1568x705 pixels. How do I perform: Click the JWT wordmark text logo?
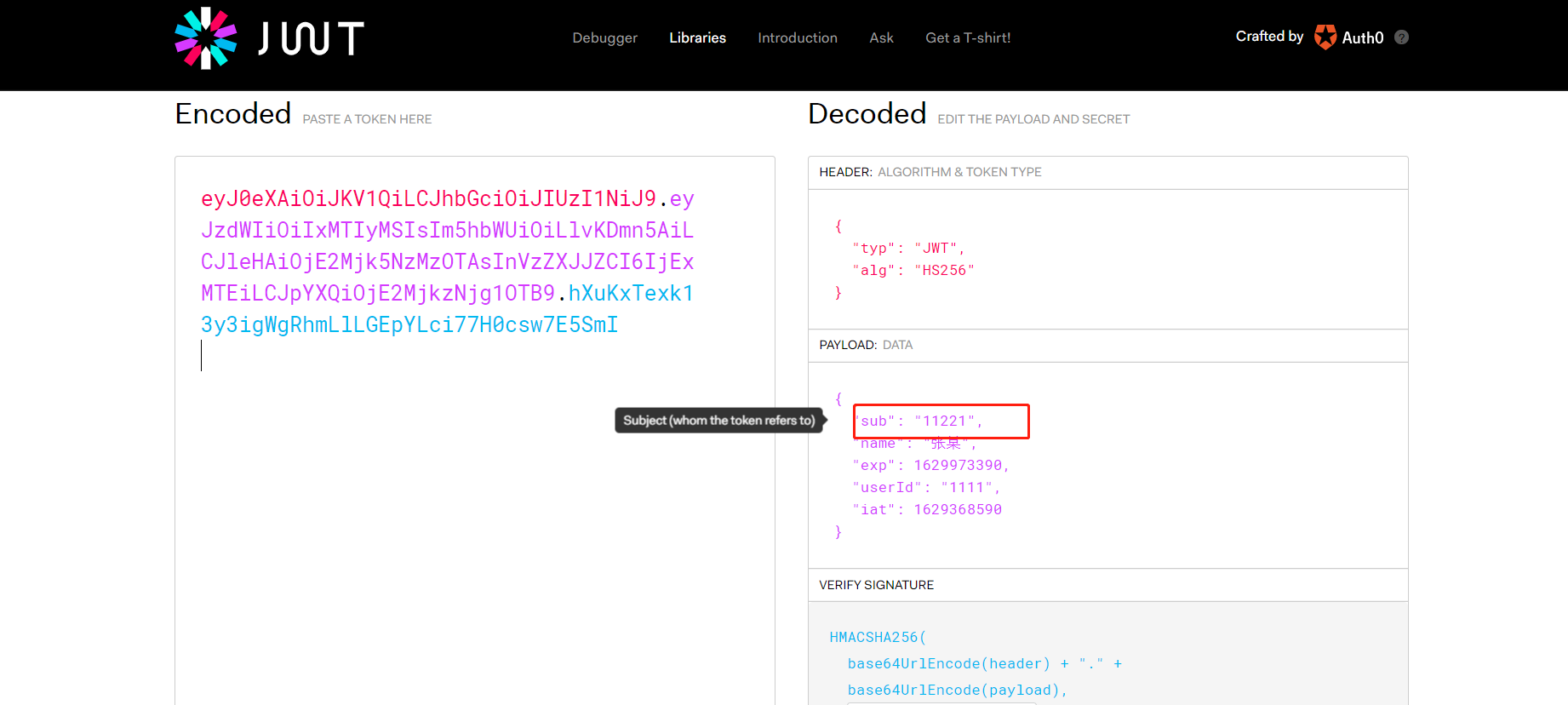[x=312, y=38]
